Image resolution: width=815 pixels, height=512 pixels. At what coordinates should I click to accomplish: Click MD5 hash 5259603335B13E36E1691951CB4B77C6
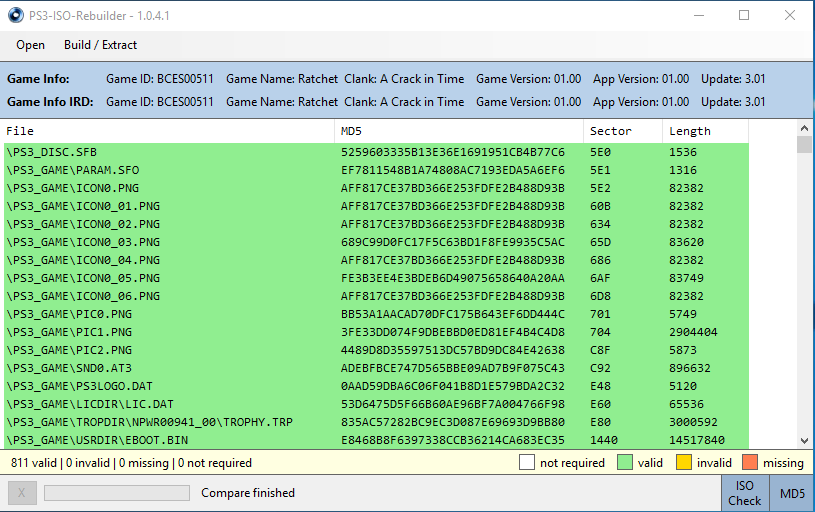point(453,152)
